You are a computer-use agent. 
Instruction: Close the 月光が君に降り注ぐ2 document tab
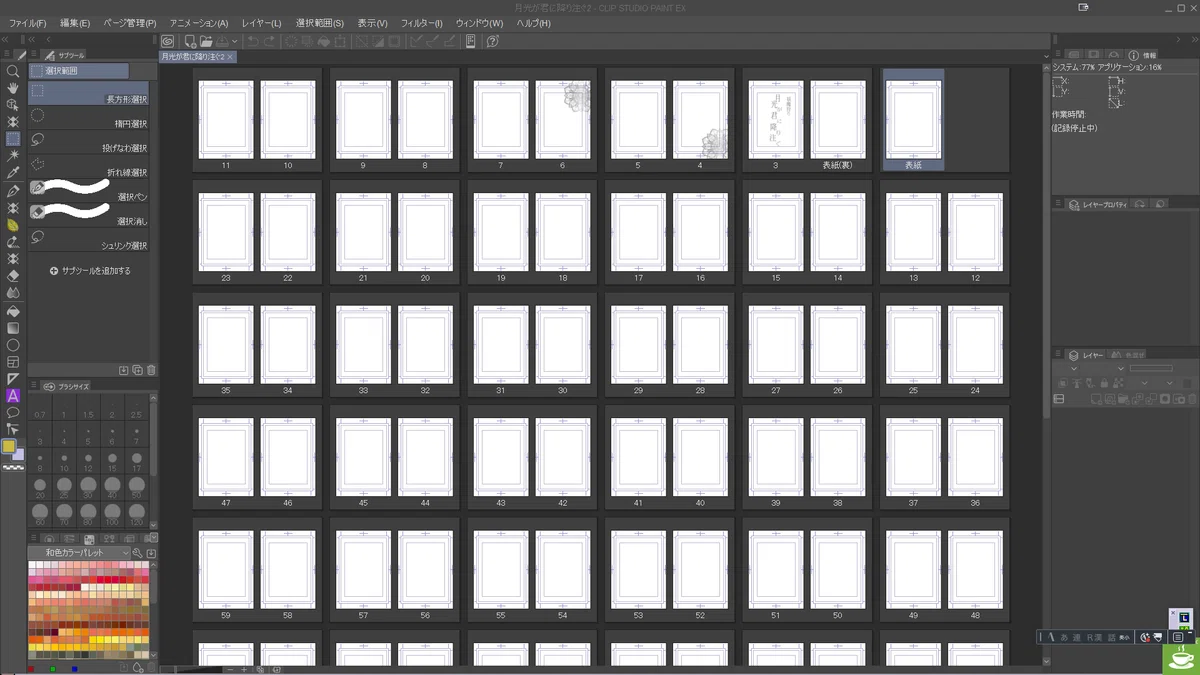(230, 57)
